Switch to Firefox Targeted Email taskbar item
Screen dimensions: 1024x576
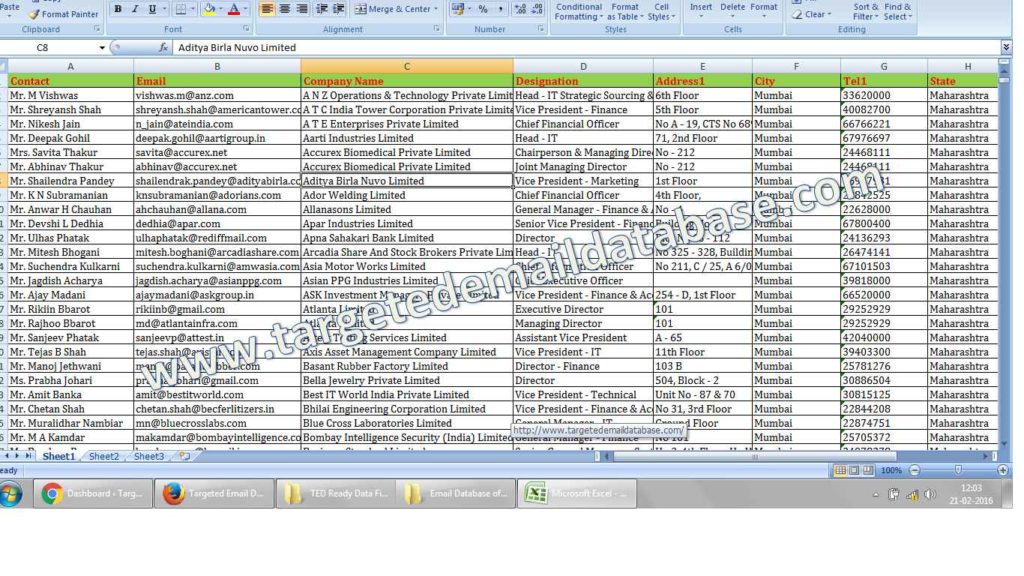point(214,494)
